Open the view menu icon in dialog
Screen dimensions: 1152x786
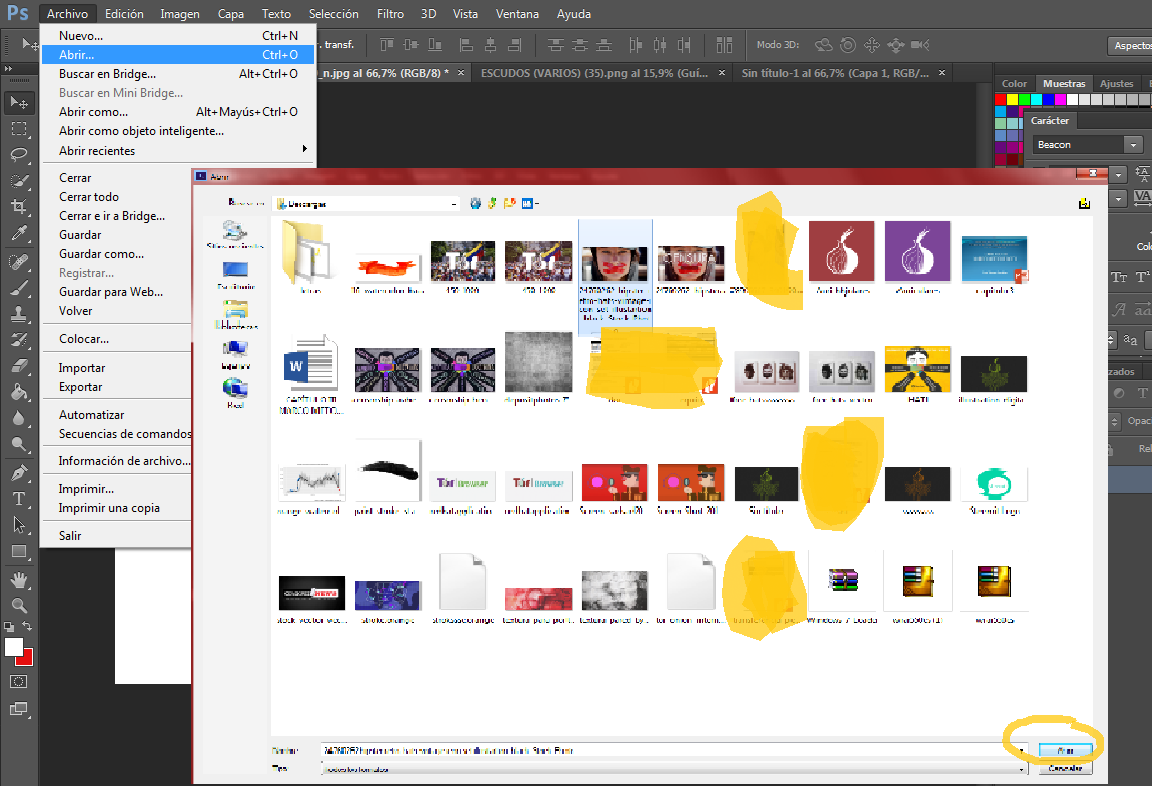(x=530, y=203)
